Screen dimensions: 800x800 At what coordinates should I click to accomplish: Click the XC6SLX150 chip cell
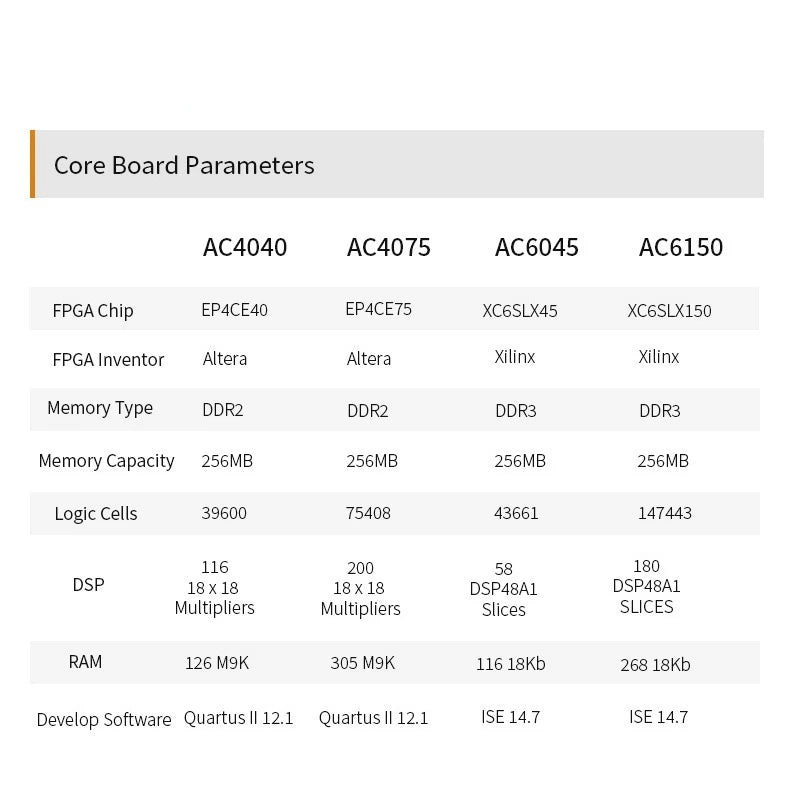(670, 311)
